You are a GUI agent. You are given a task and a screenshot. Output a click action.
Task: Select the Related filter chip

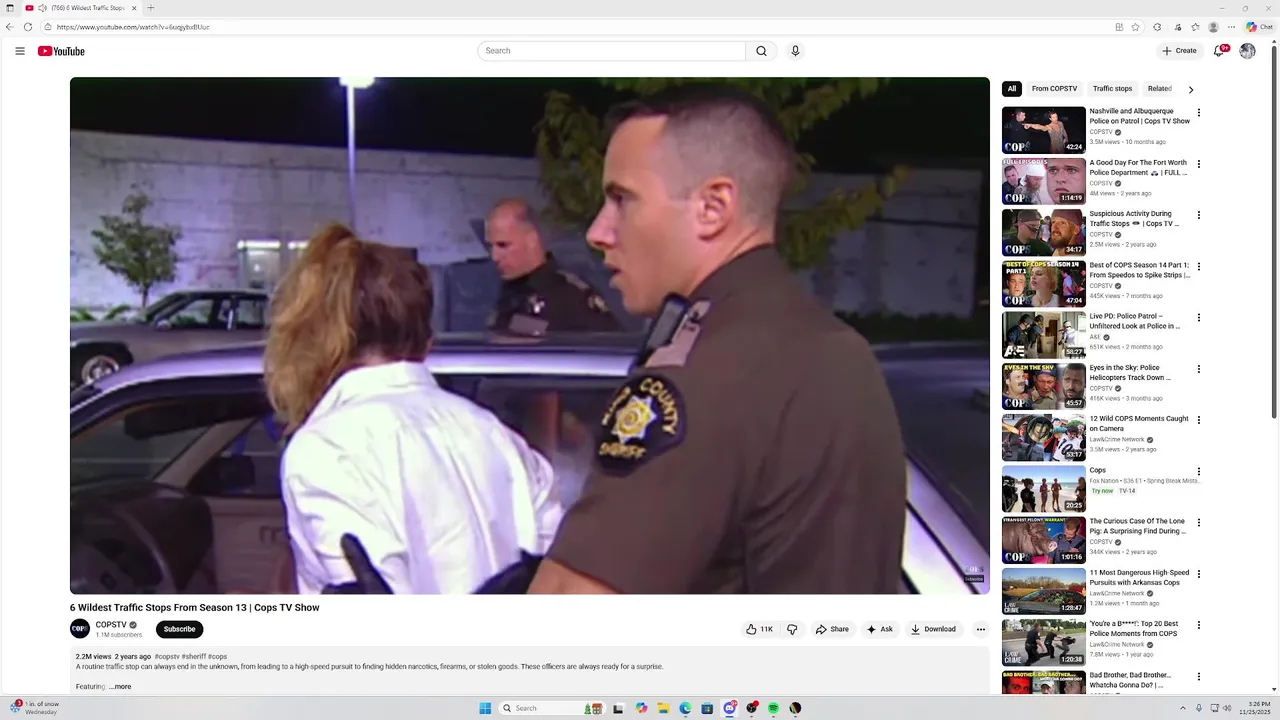tap(1160, 89)
